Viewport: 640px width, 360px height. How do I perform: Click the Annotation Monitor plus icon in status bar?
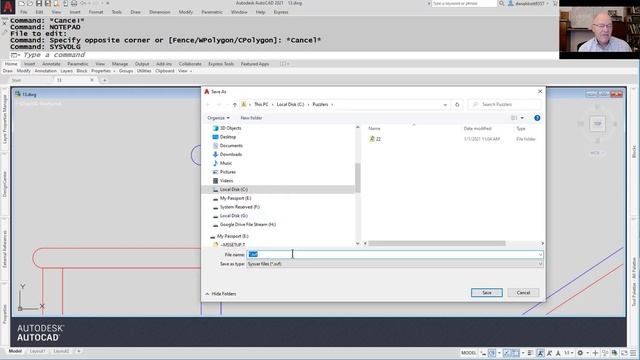[x=595, y=353]
